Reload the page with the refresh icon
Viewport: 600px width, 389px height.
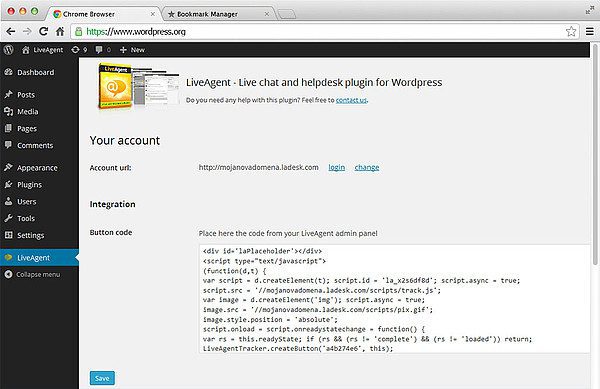[x=44, y=31]
